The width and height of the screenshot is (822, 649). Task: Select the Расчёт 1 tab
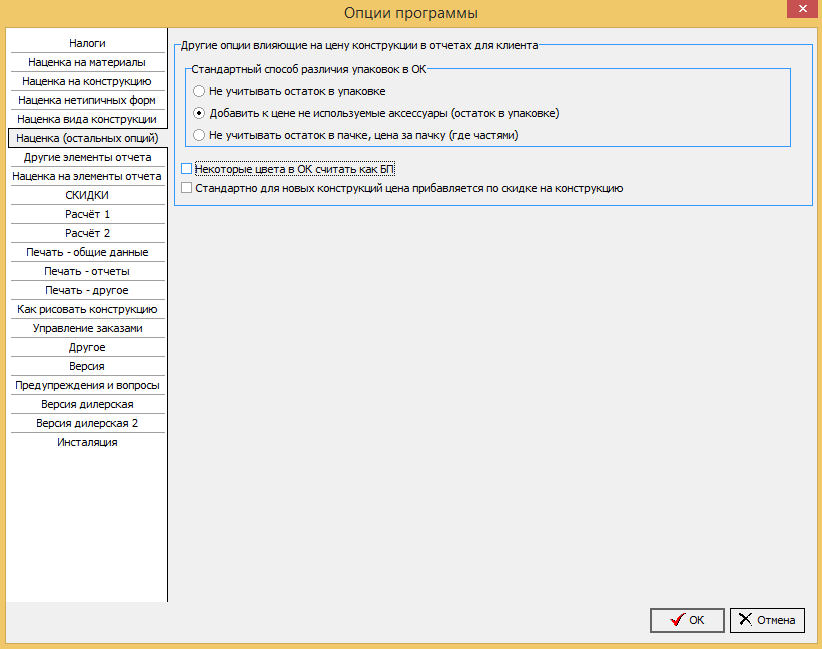pos(87,214)
